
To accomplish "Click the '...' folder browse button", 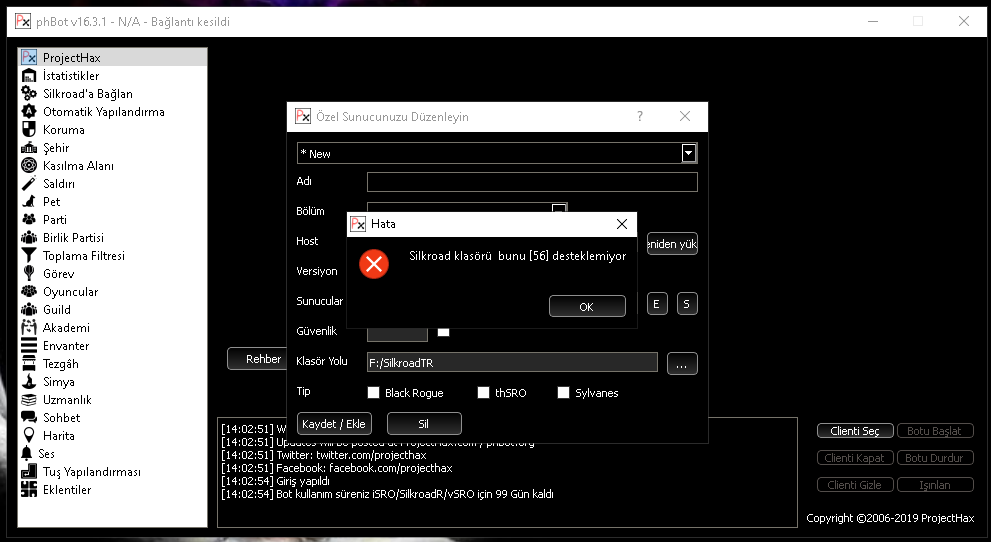I will coord(681,364).
